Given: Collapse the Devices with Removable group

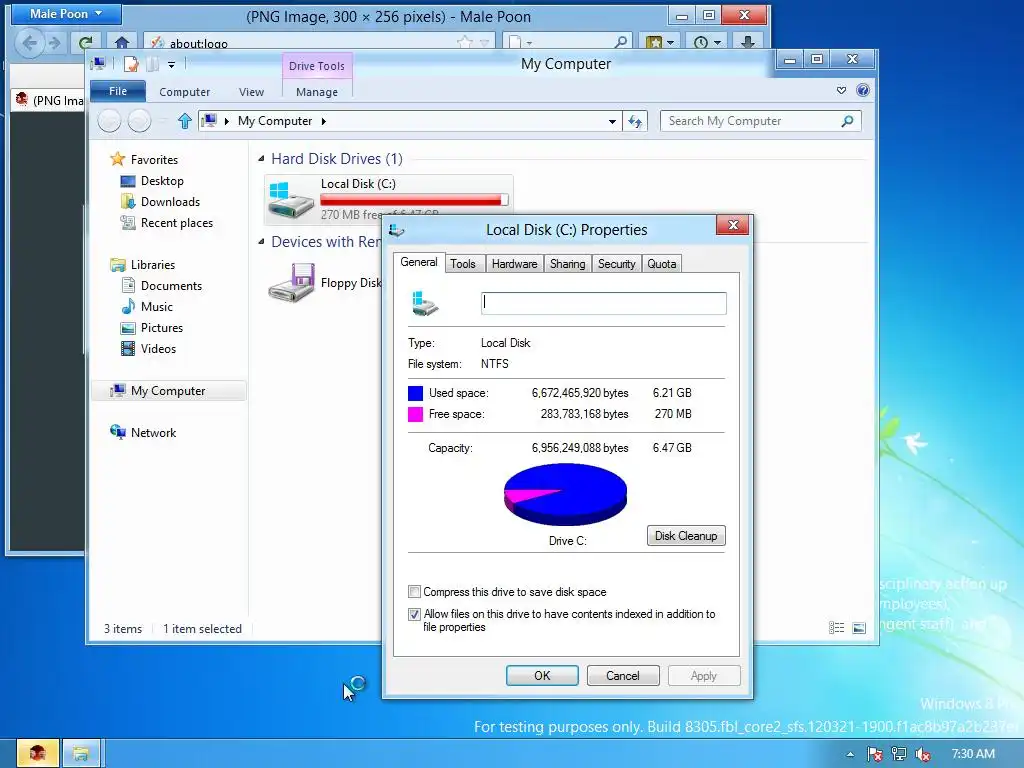Looking at the screenshot, I should click(261, 242).
